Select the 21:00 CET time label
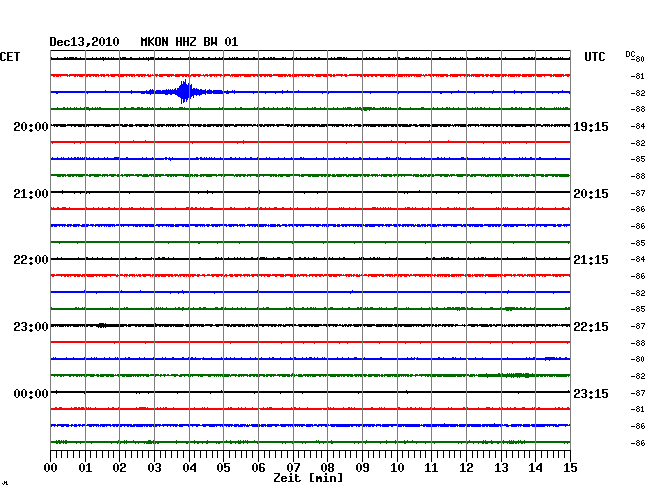Viewport: 650px width, 494px height. (31, 194)
